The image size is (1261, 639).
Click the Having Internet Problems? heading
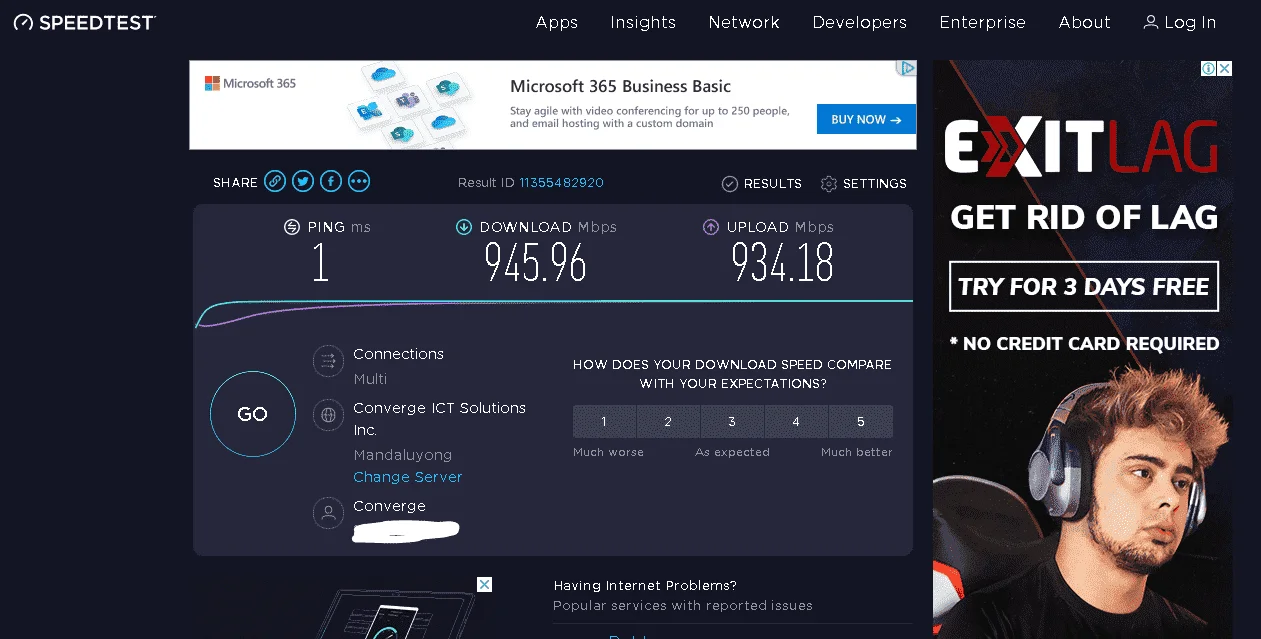pyautogui.click(x=645, y=585)
